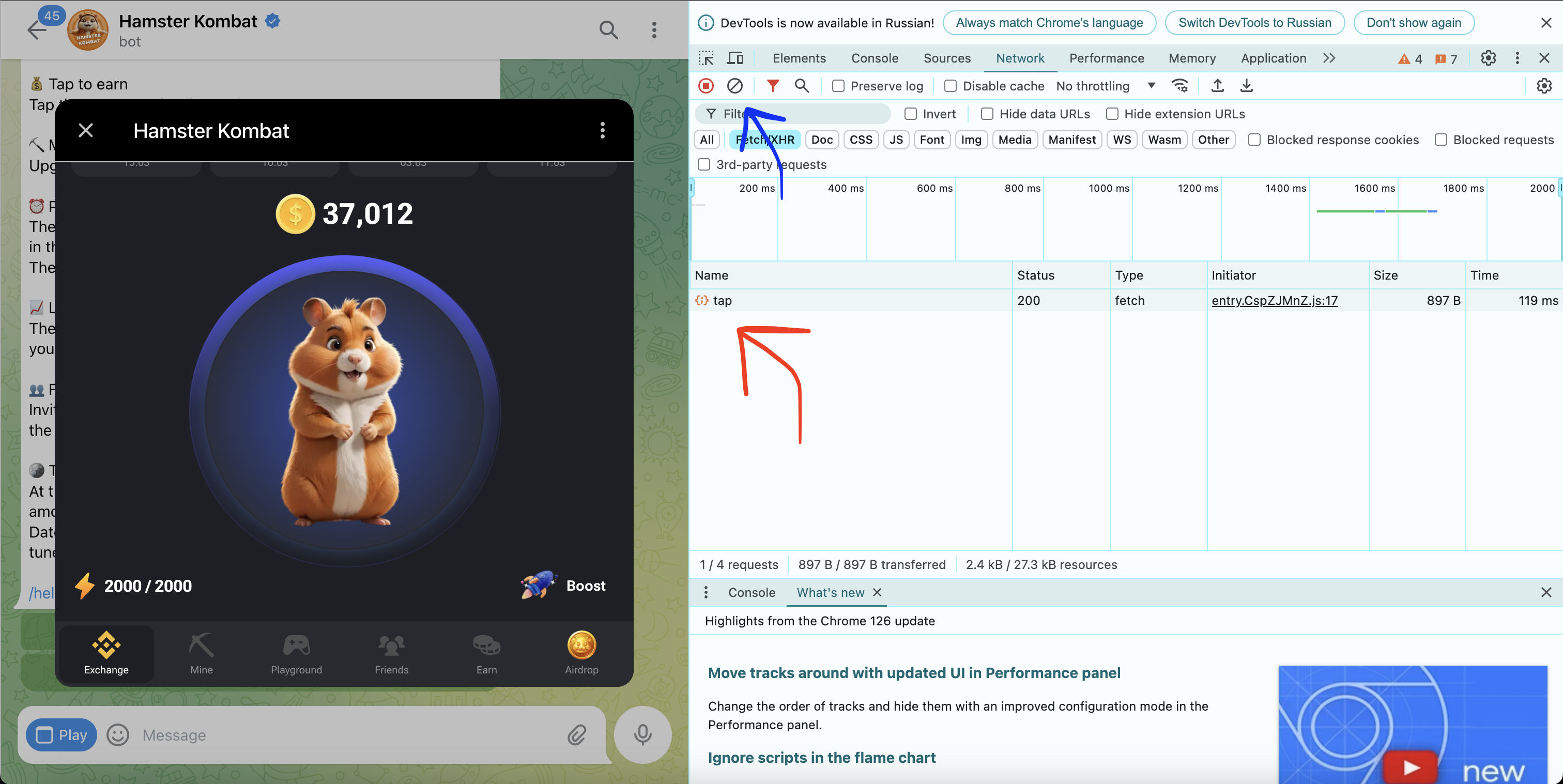The height and width of the screenshot is (784, 1563).
Task: Click the emoji smiley icon in message bar
Action: coord(118,735)
